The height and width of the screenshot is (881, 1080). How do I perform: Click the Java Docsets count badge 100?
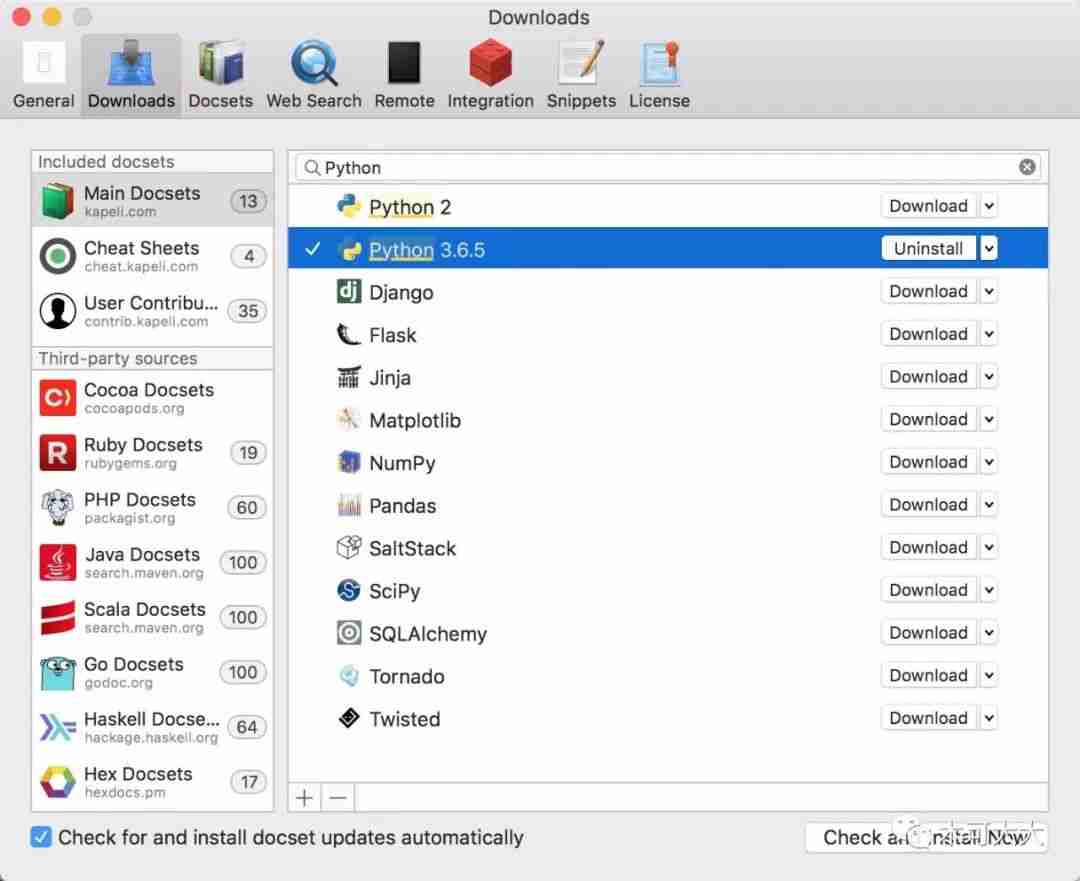point(243,563)
